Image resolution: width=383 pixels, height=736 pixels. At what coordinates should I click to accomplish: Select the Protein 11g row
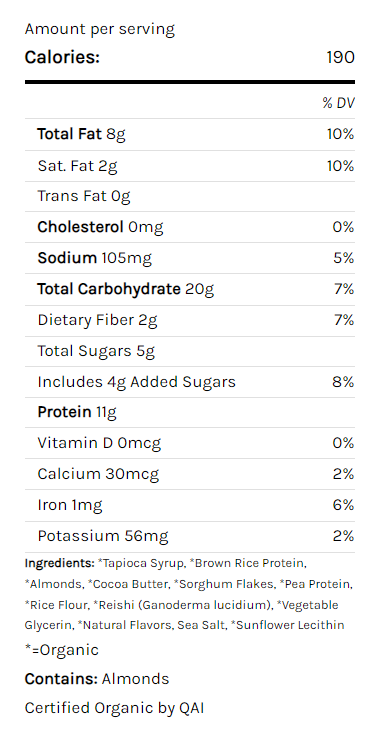(190, 412)
